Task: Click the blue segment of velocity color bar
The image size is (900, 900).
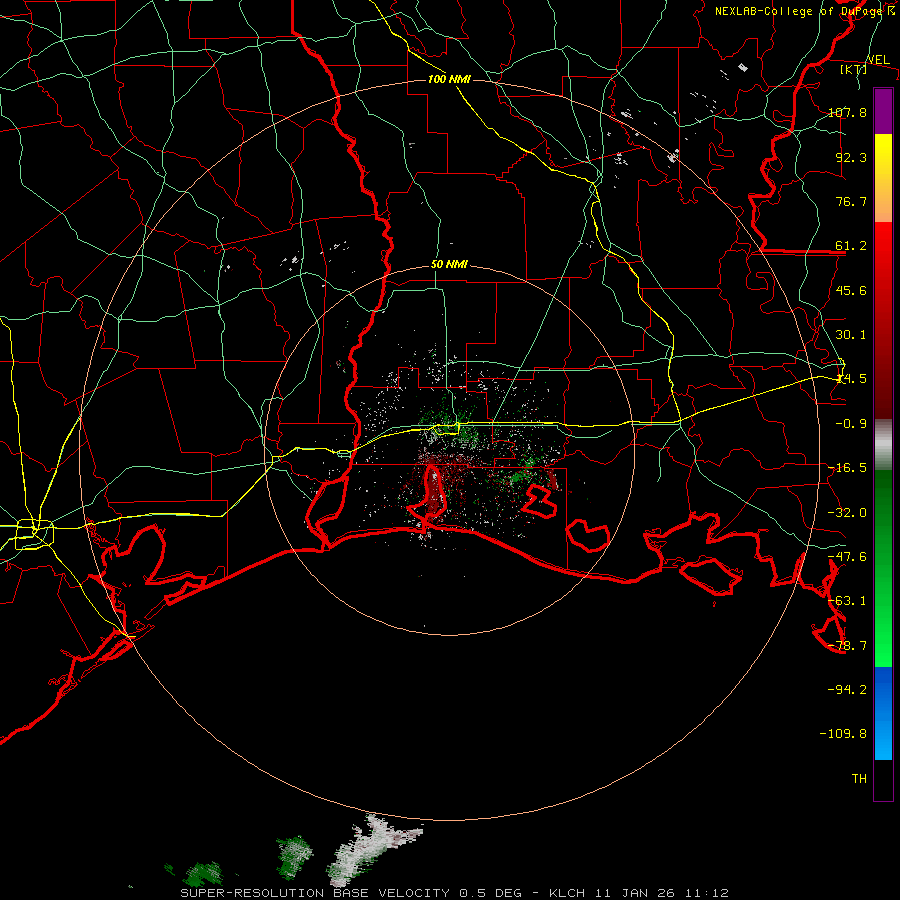Action: pos(883,713)
